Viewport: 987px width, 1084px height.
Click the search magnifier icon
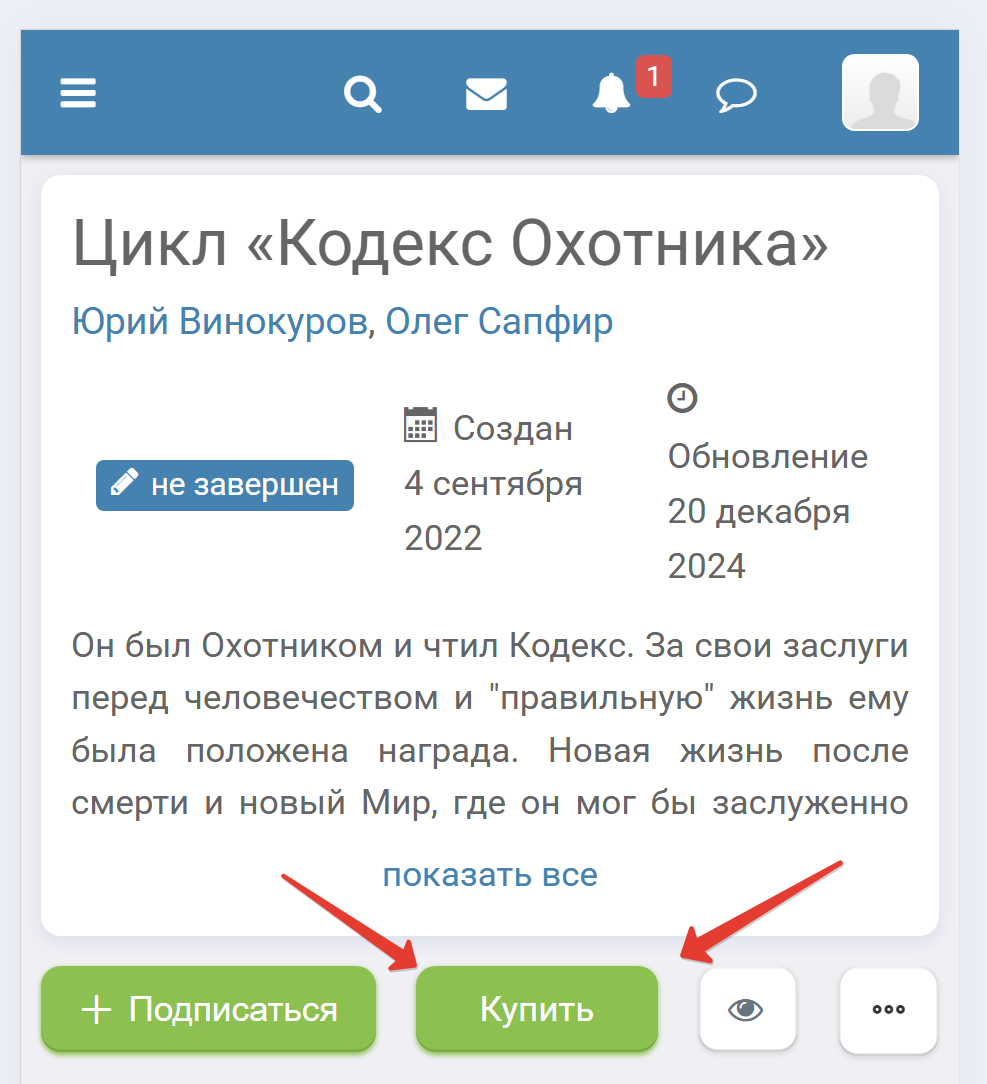point(362,94)
